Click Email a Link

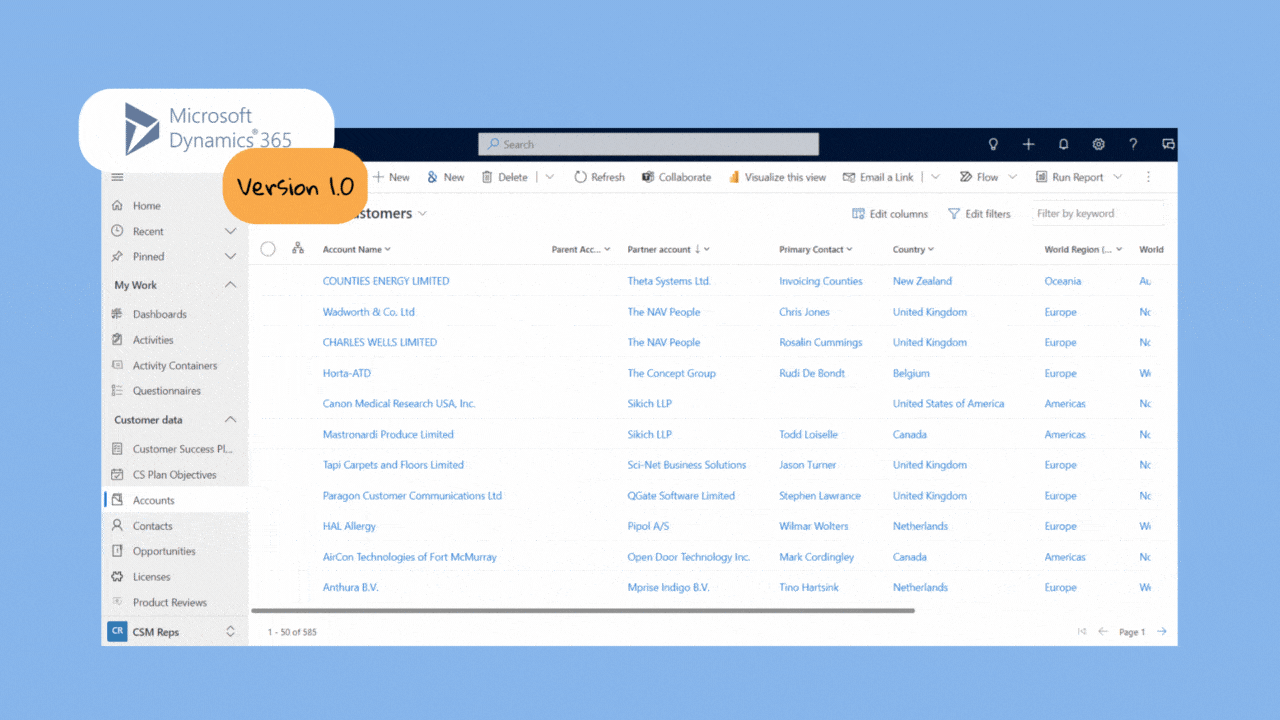click(878, 177)
